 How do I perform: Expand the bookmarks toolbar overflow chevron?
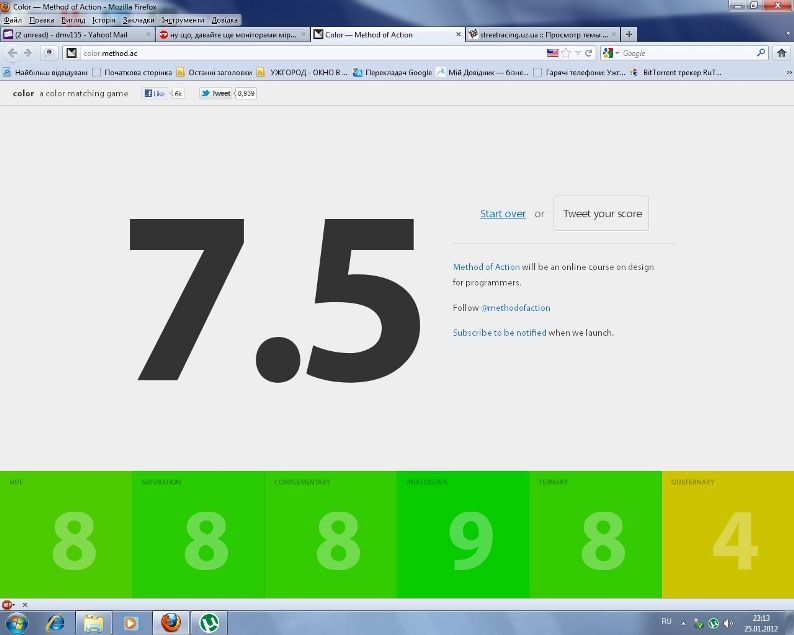[x=786, y=72]
